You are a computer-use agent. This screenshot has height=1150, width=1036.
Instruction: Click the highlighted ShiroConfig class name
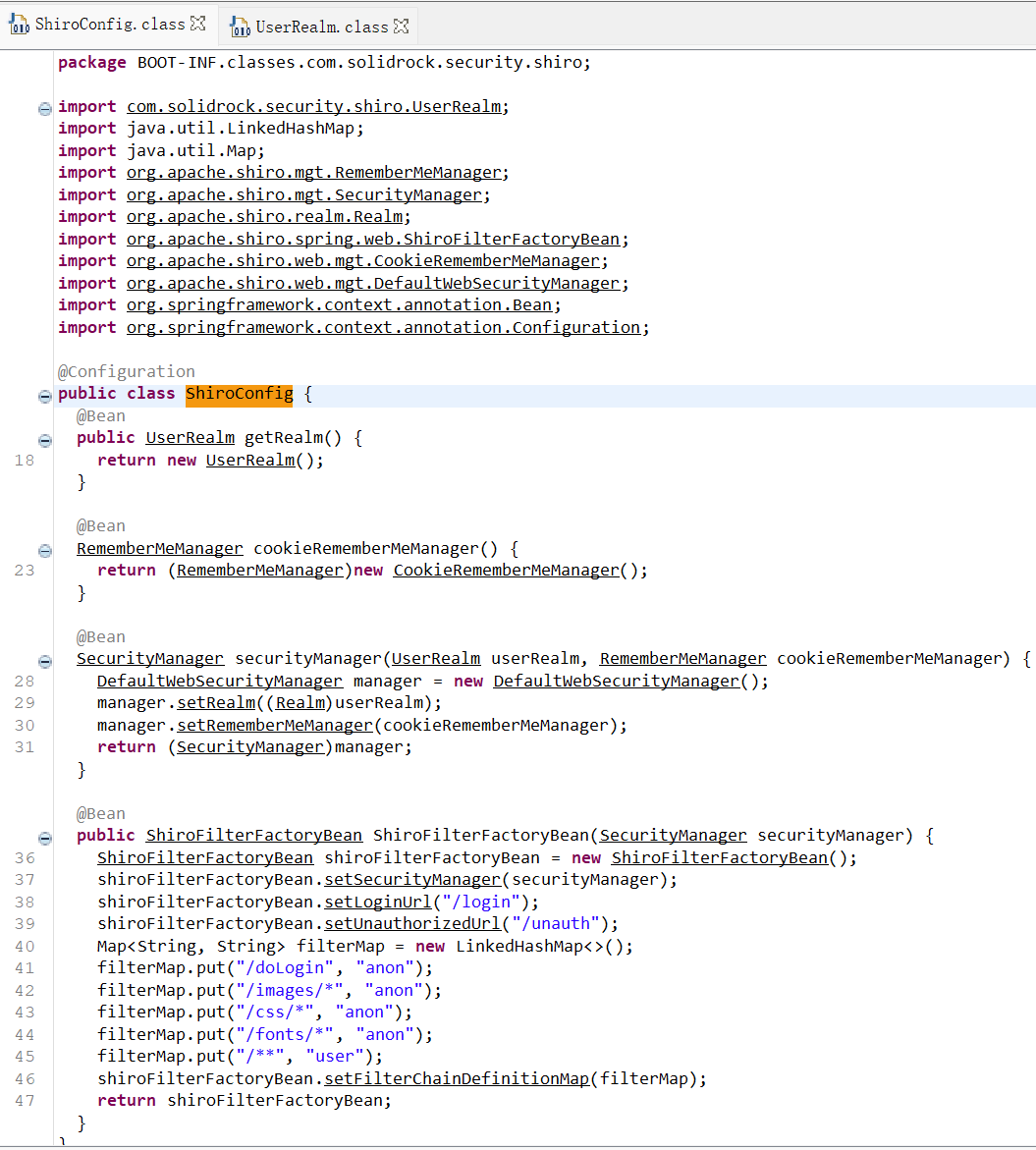coord(239,394)
